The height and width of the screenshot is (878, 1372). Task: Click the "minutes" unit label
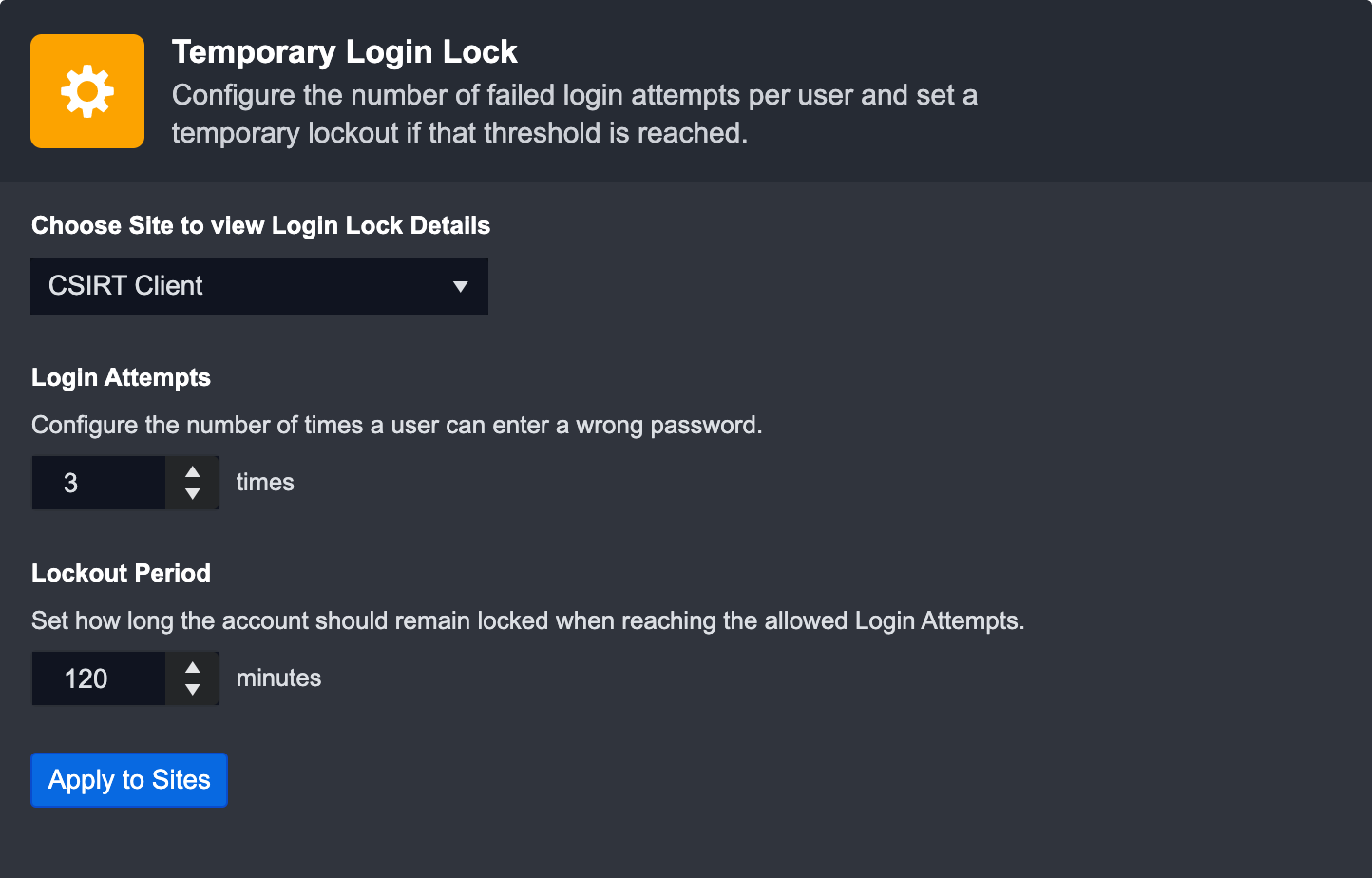click(278, 678)
